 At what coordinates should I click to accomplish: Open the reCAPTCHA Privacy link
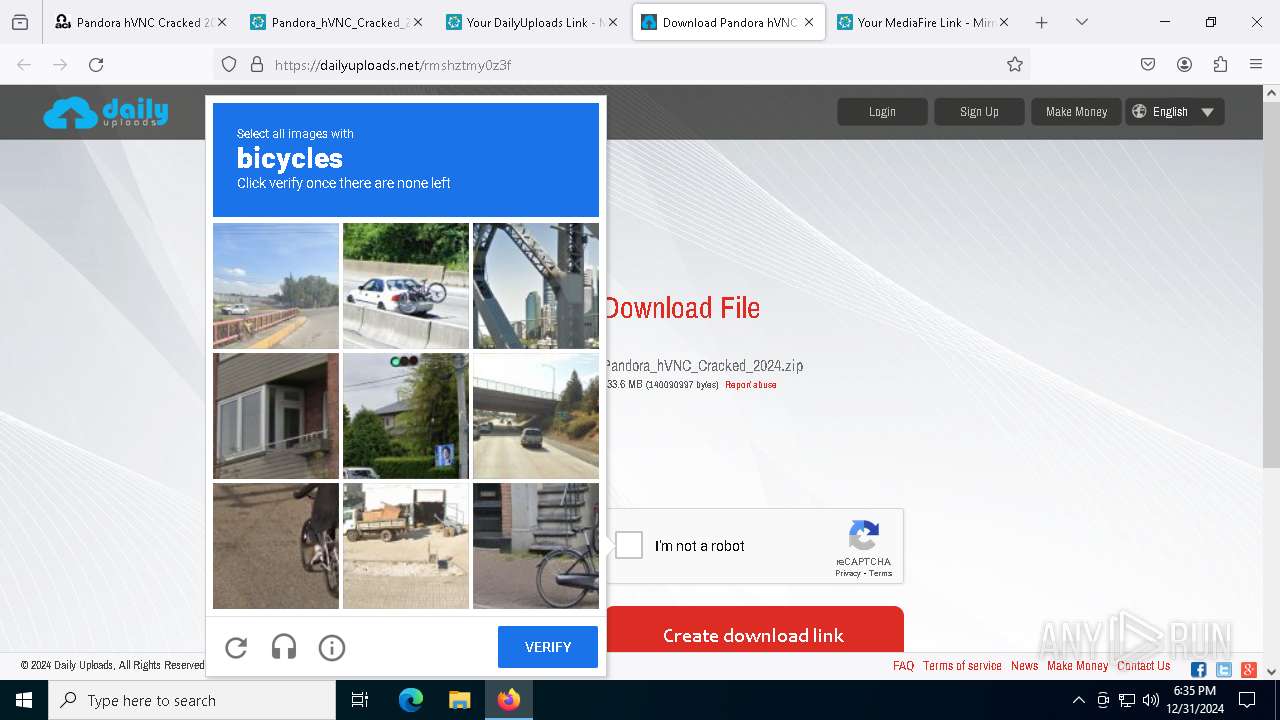[848, 573]
